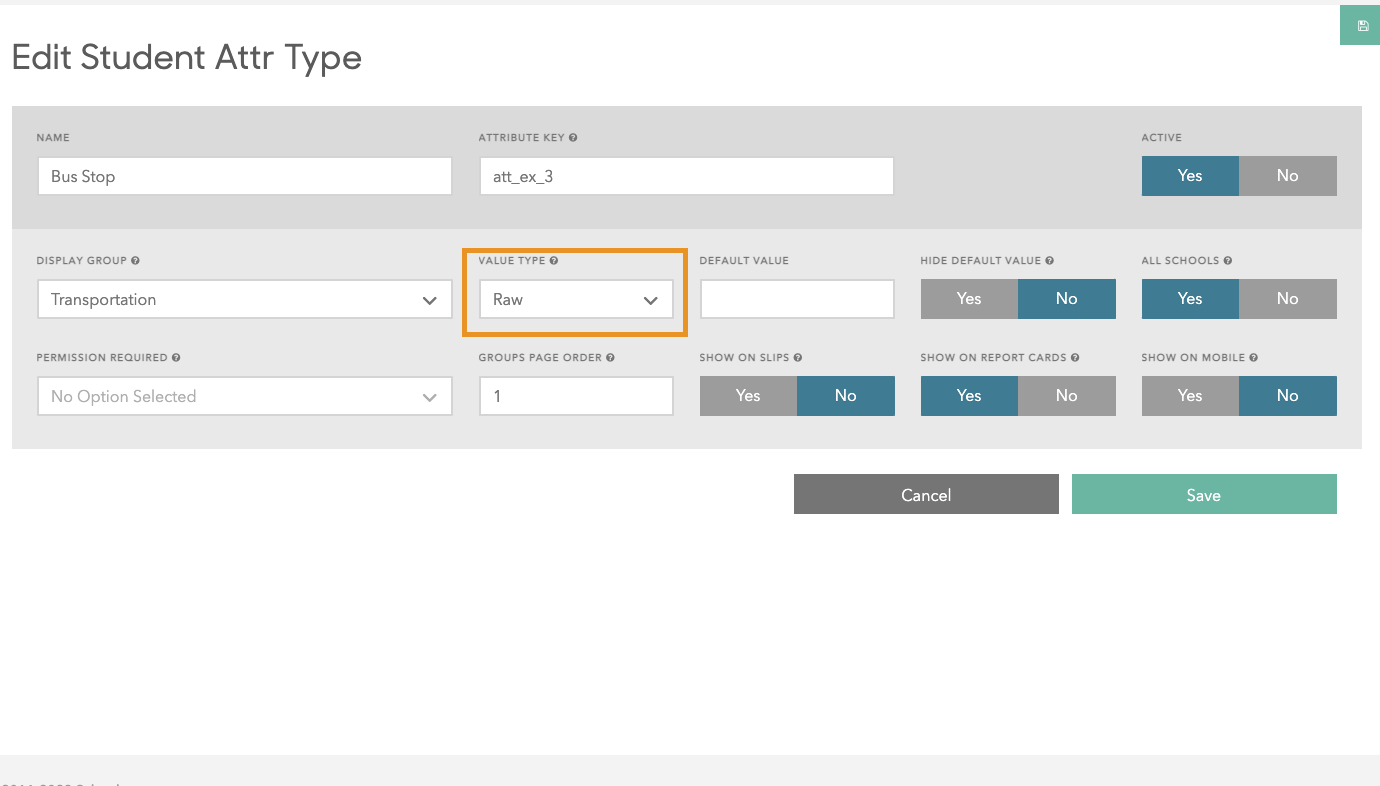Click the Name field containing Bus Stop
The height and width of the screenshot is (786, 1380).
(x=244, y=177)
